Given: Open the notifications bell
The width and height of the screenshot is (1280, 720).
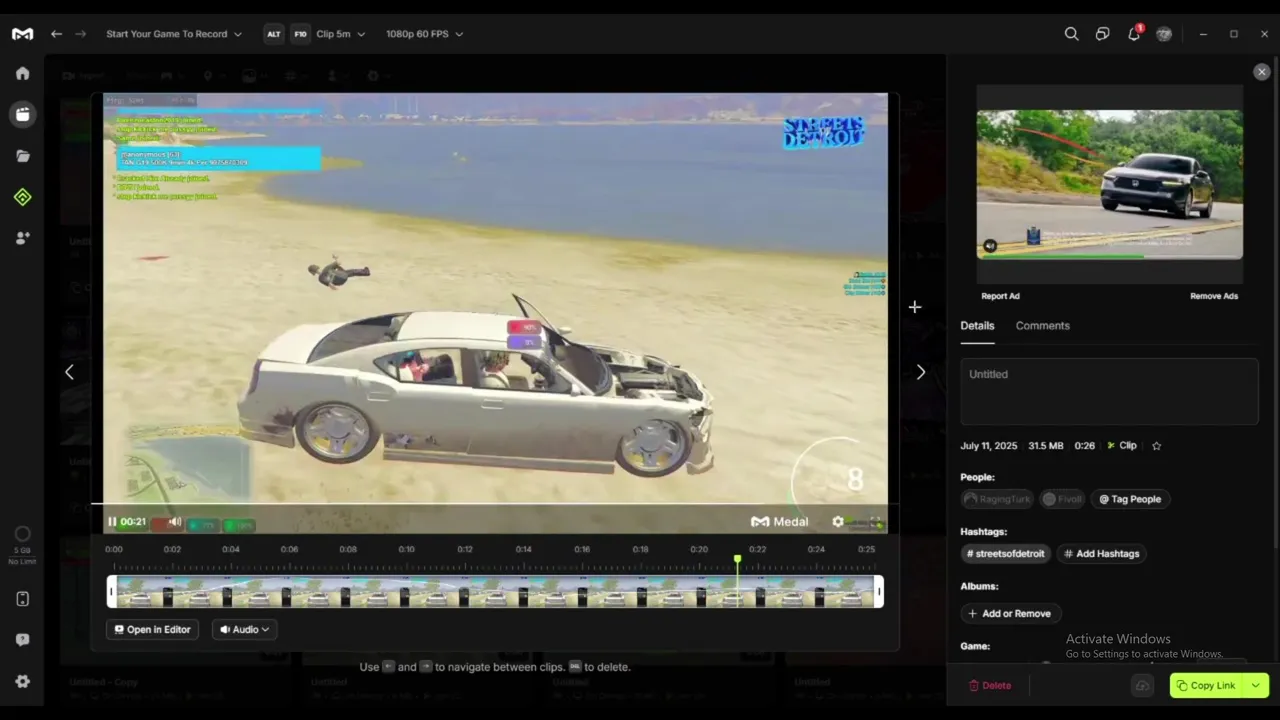Looking at the screenshot, I should (x=1134, y=34).
